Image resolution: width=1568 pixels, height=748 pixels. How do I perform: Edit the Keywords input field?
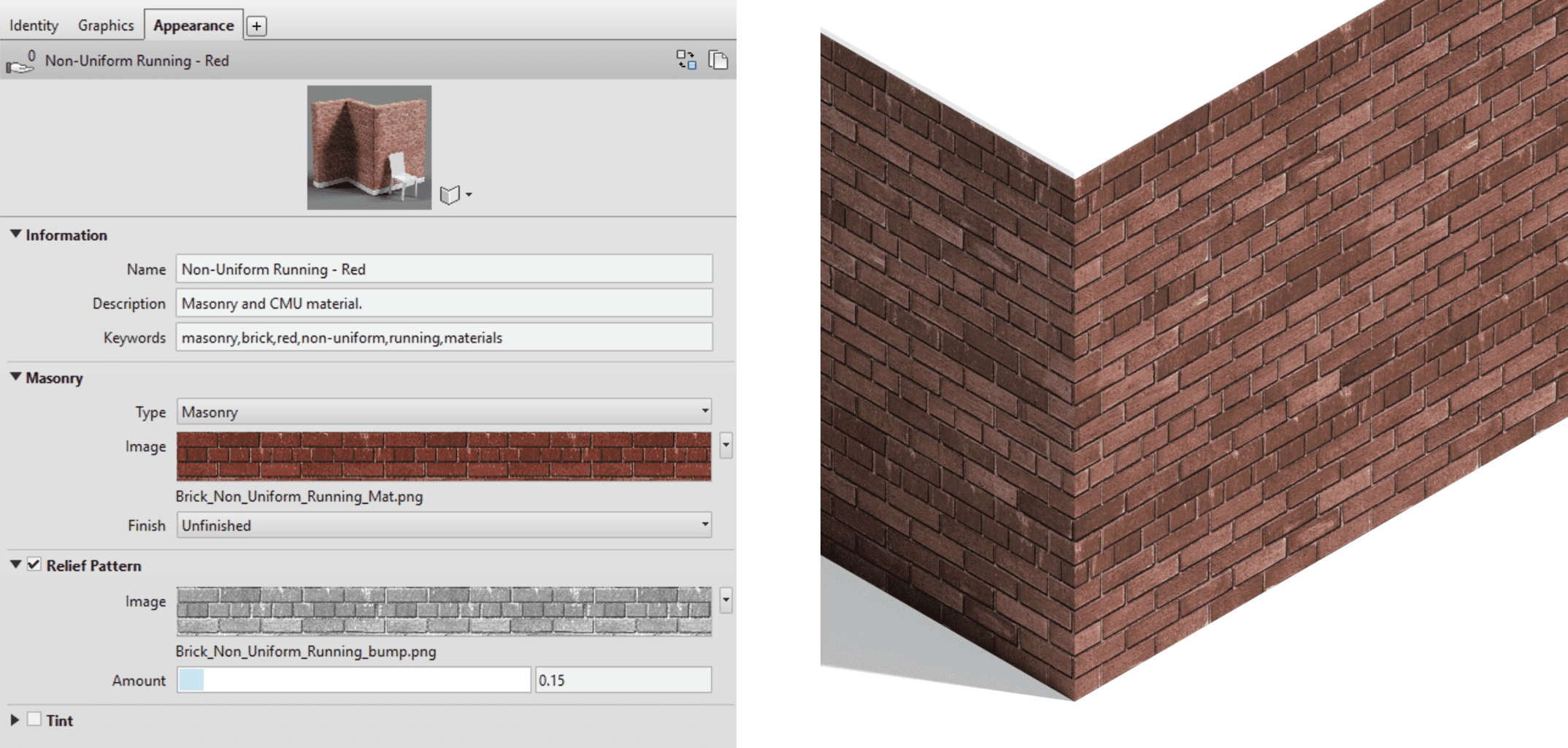[x=445, y=337]
